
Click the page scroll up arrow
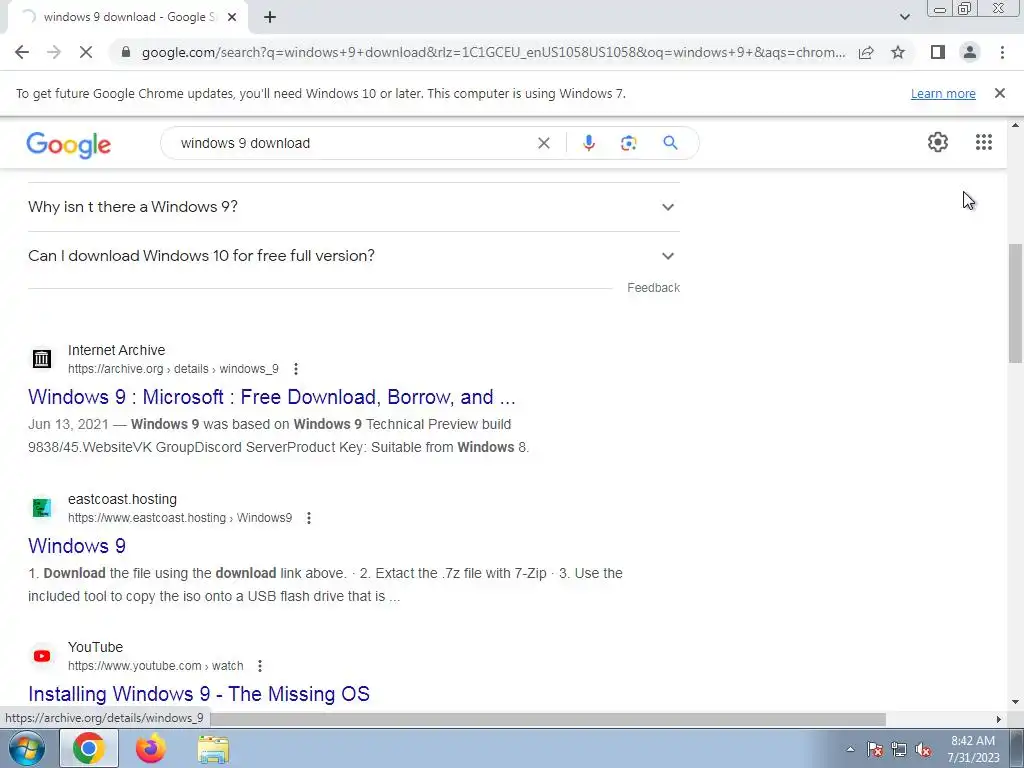[x=1015, y=125]
